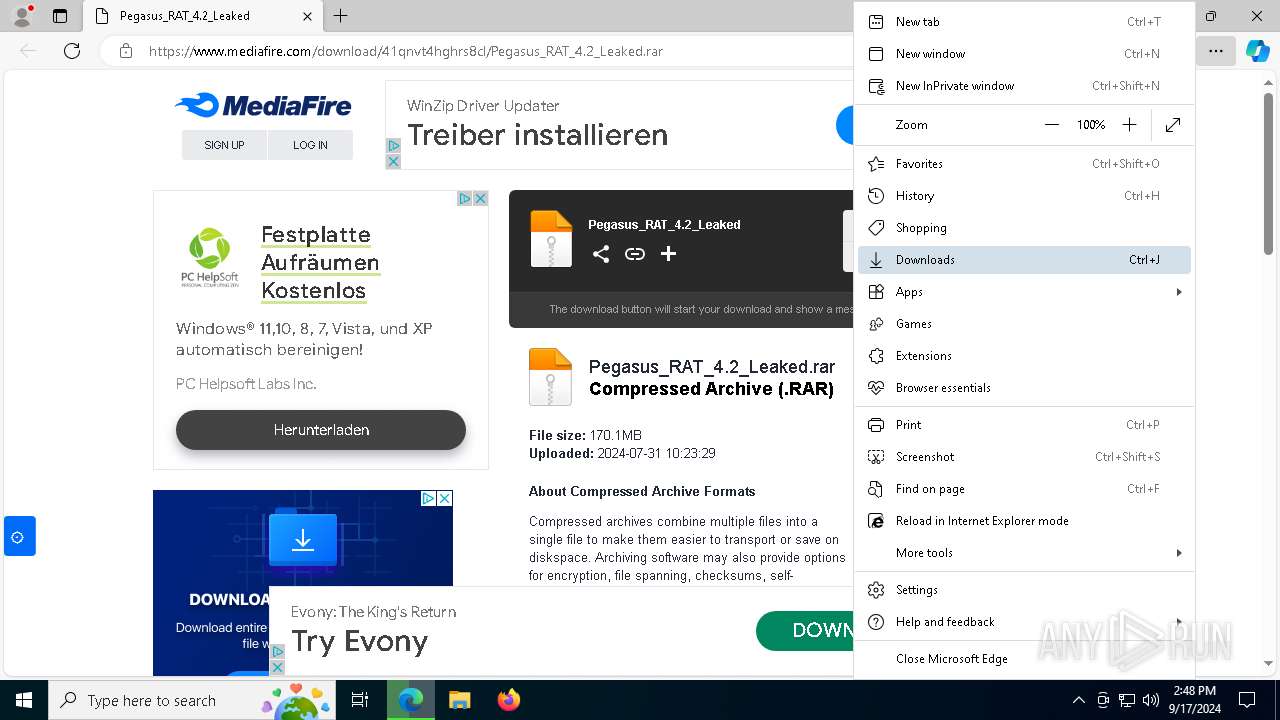Select New tab menu entry
The image size is (1280, 720).
(x=1024, y=22)
